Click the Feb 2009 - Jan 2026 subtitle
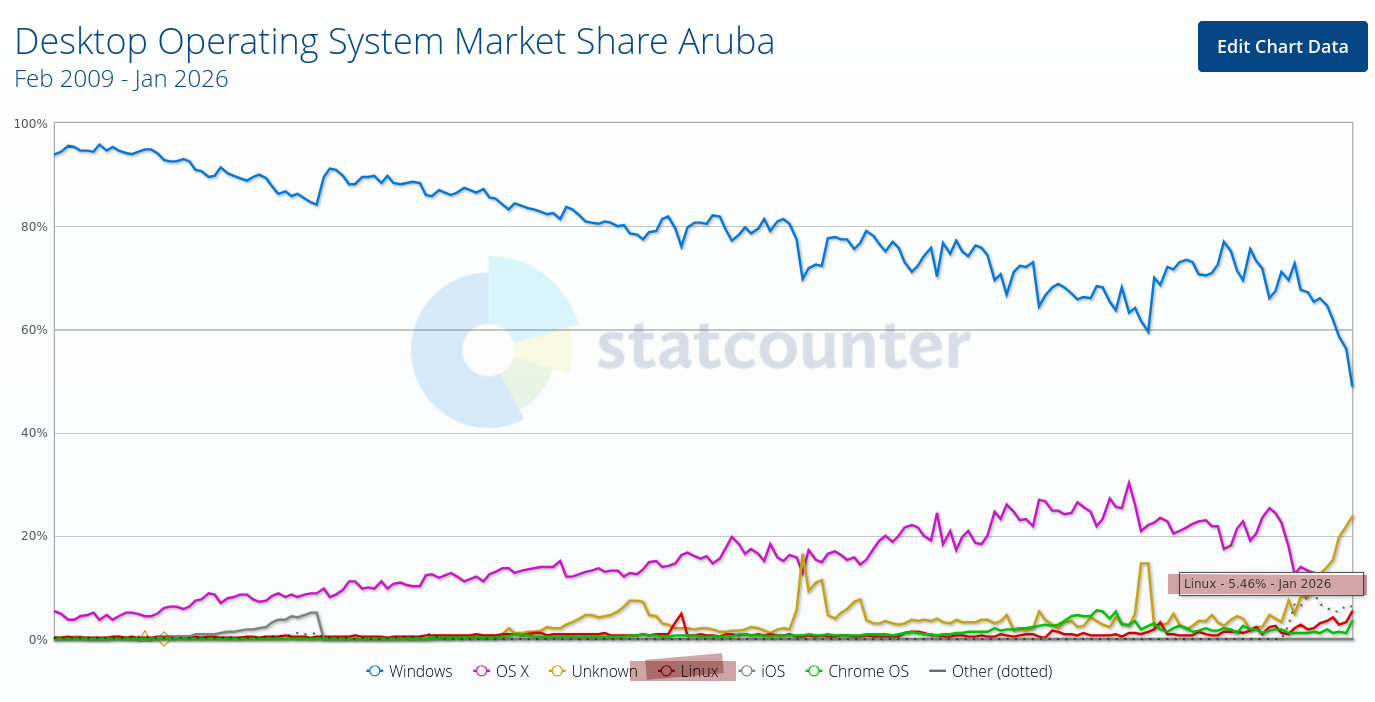The width and height of the screenshot is (1375, 702). [x=121, y=78]
